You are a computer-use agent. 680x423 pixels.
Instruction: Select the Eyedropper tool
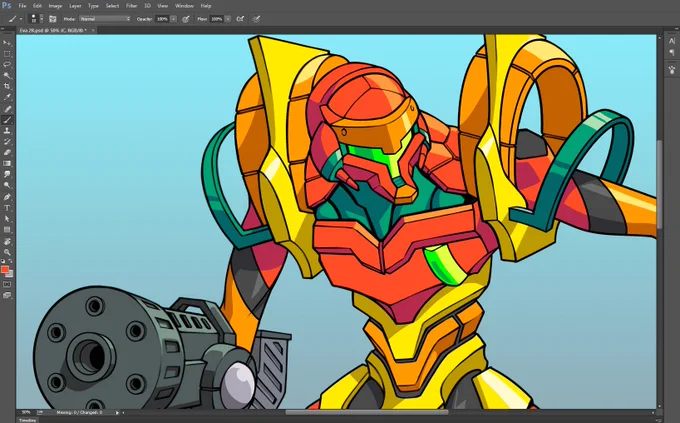click(7, 97)
